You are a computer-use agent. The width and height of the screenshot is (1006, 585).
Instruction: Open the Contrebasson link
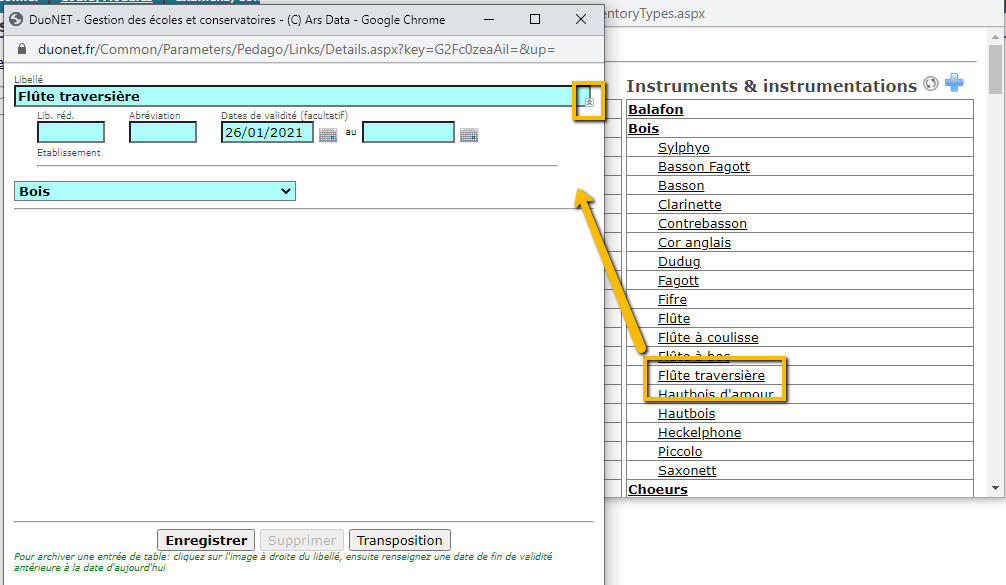pos(702,224)
